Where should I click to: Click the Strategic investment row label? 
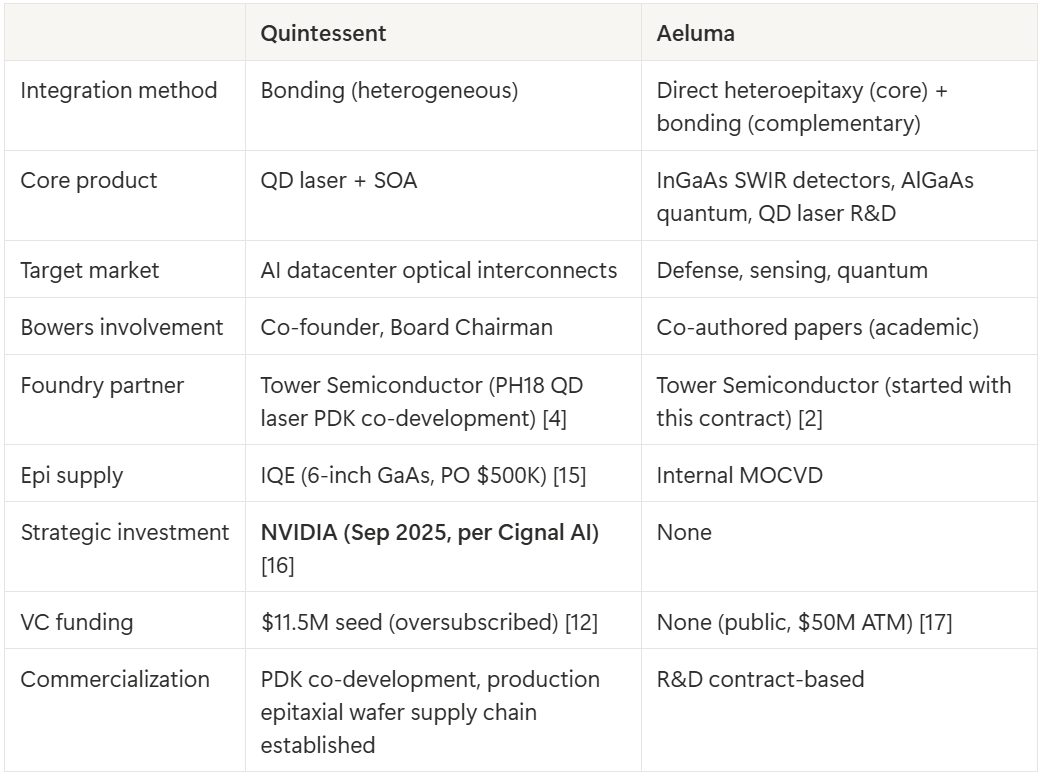tap(125, 532)
